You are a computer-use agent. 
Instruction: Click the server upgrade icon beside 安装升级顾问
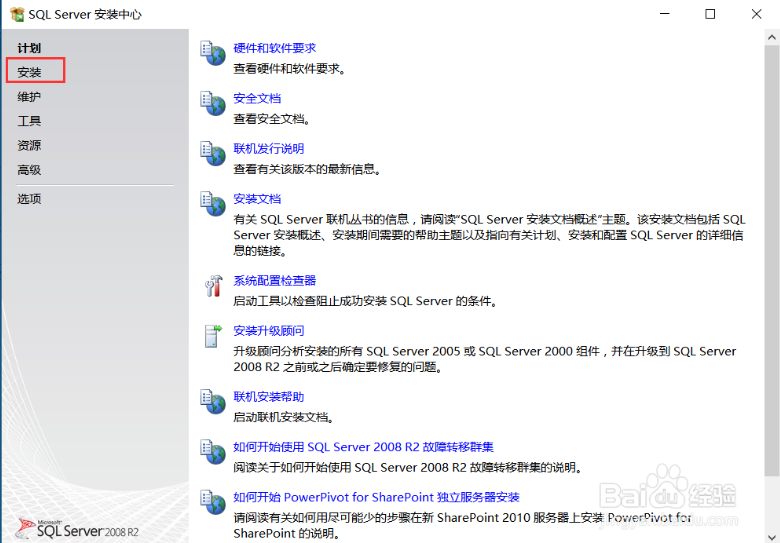tap(213, 336)
